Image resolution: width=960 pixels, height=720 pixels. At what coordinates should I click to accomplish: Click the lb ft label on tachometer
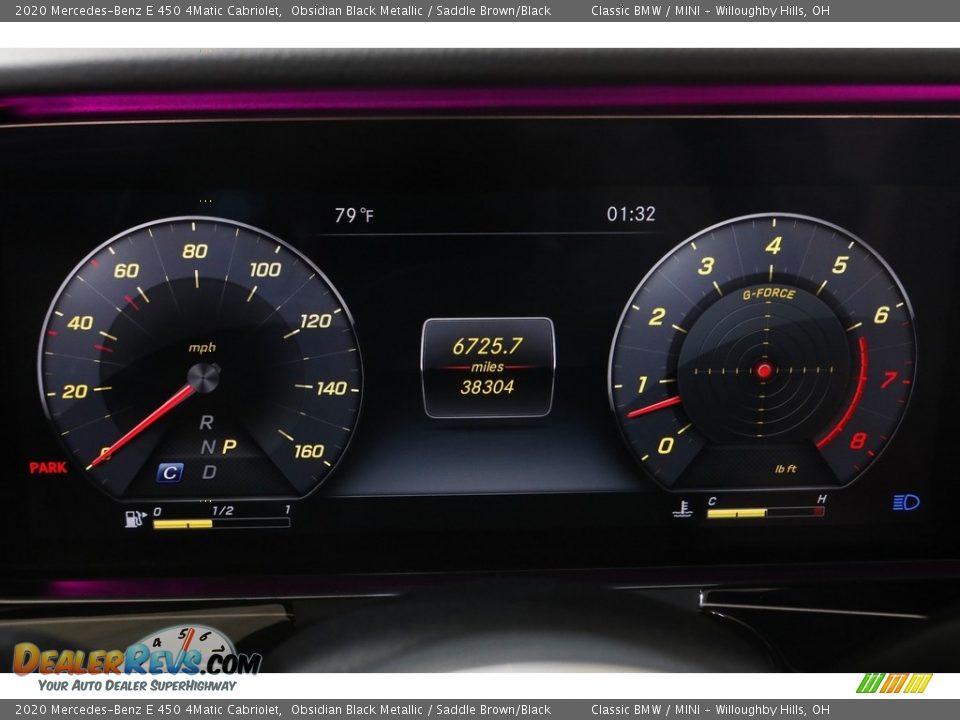(786, 469)
